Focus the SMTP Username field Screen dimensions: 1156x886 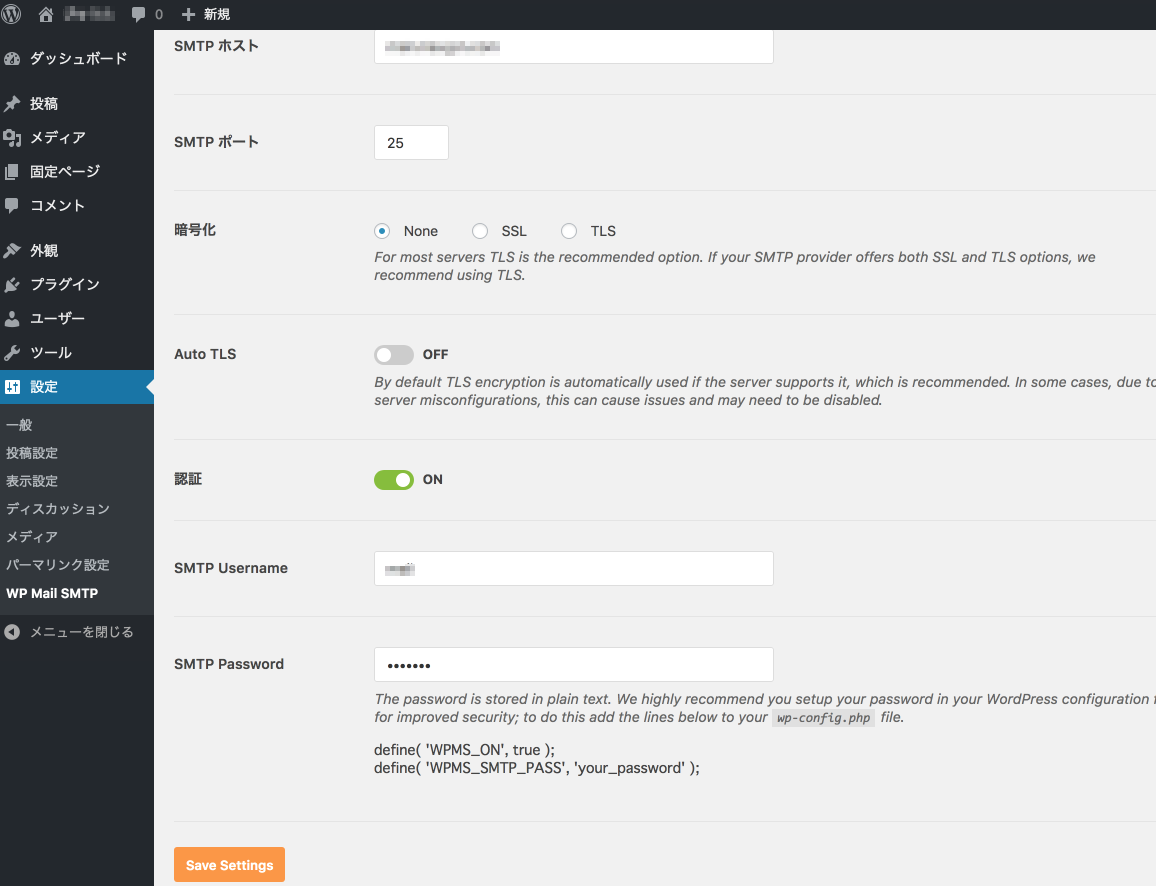tap(574, 568)
